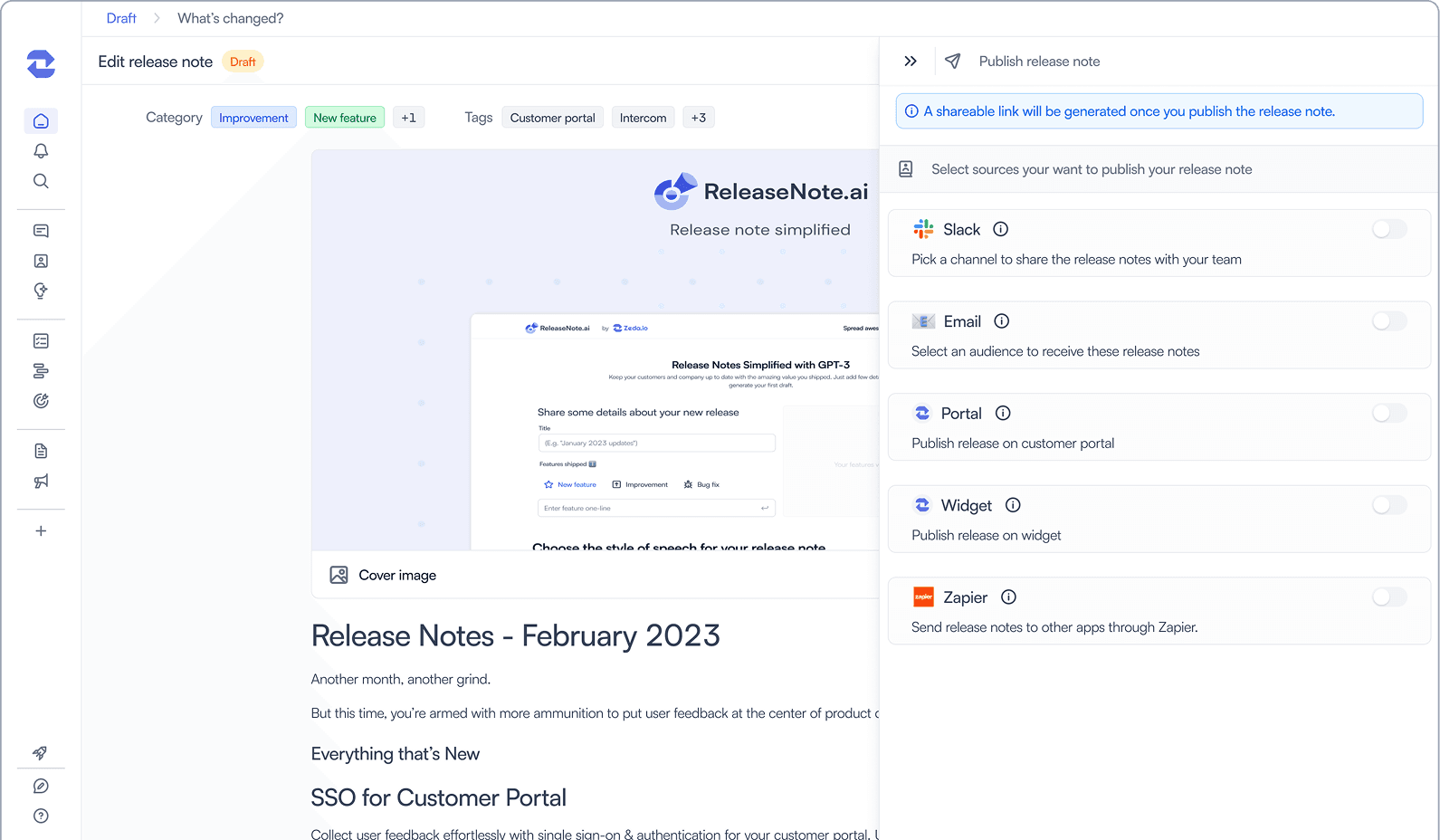Click the Slack info icon
Screen dimensions: 1440x840
(x=1000, y=230)
